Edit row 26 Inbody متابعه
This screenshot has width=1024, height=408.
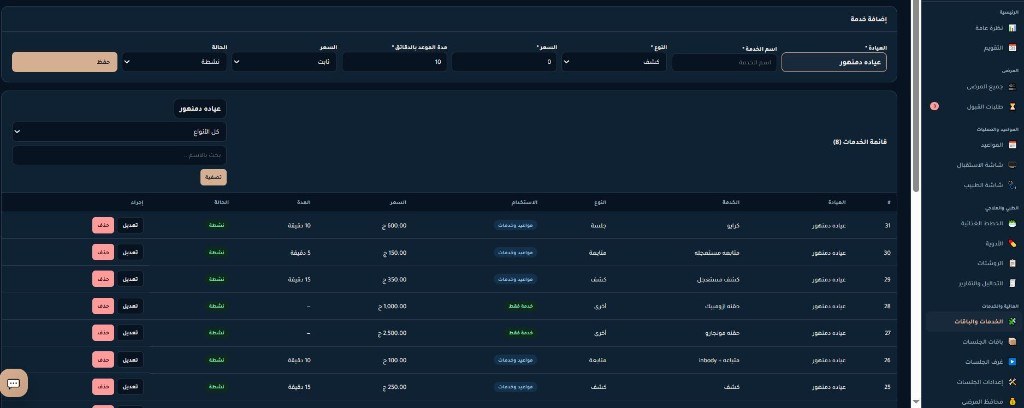(130, 360)
